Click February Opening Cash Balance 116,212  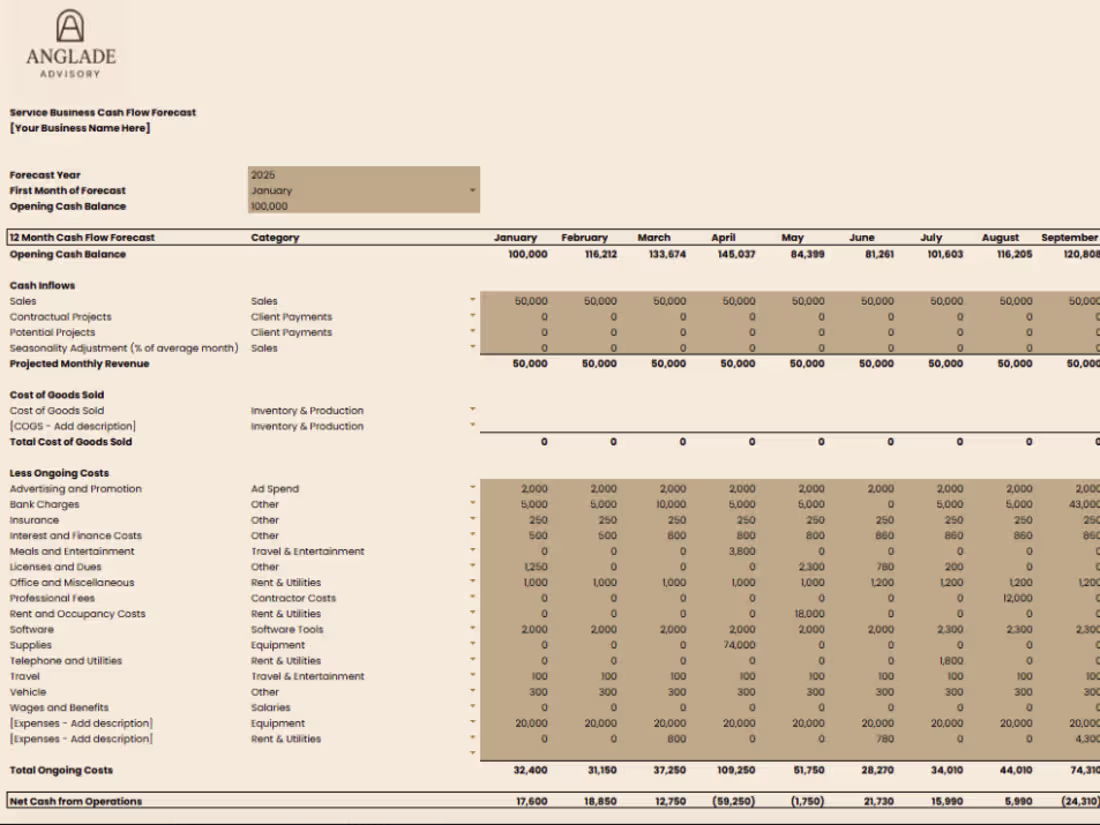point(601,254)
